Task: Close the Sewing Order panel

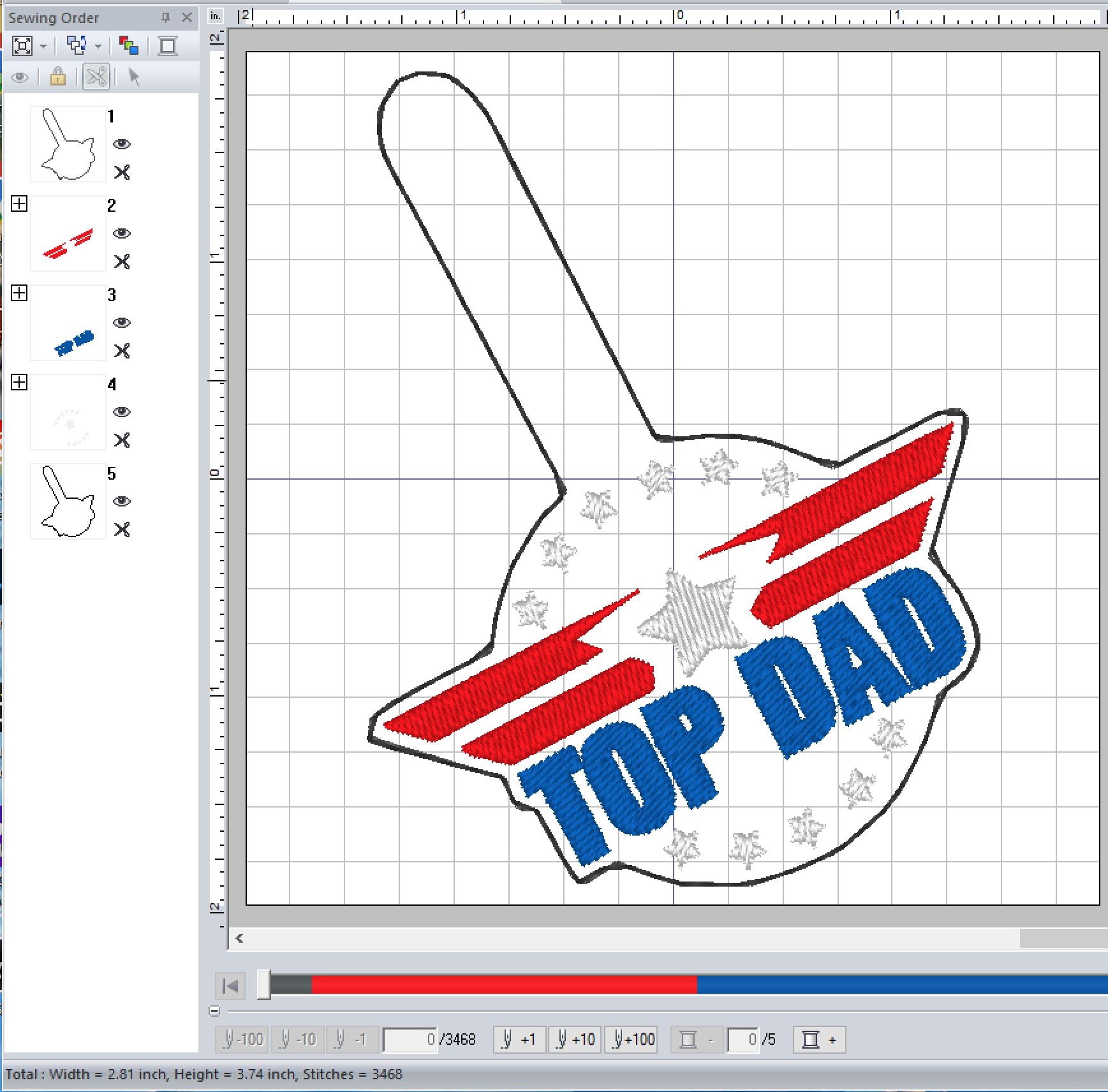Action: (x=186, y=18)
